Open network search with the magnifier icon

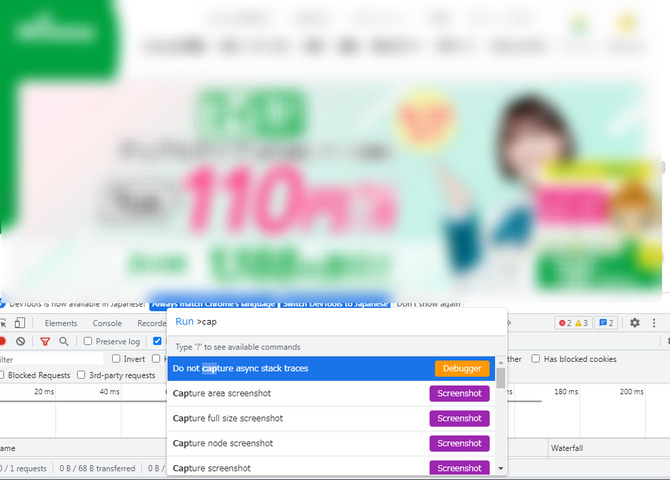[x=64, y=341]
